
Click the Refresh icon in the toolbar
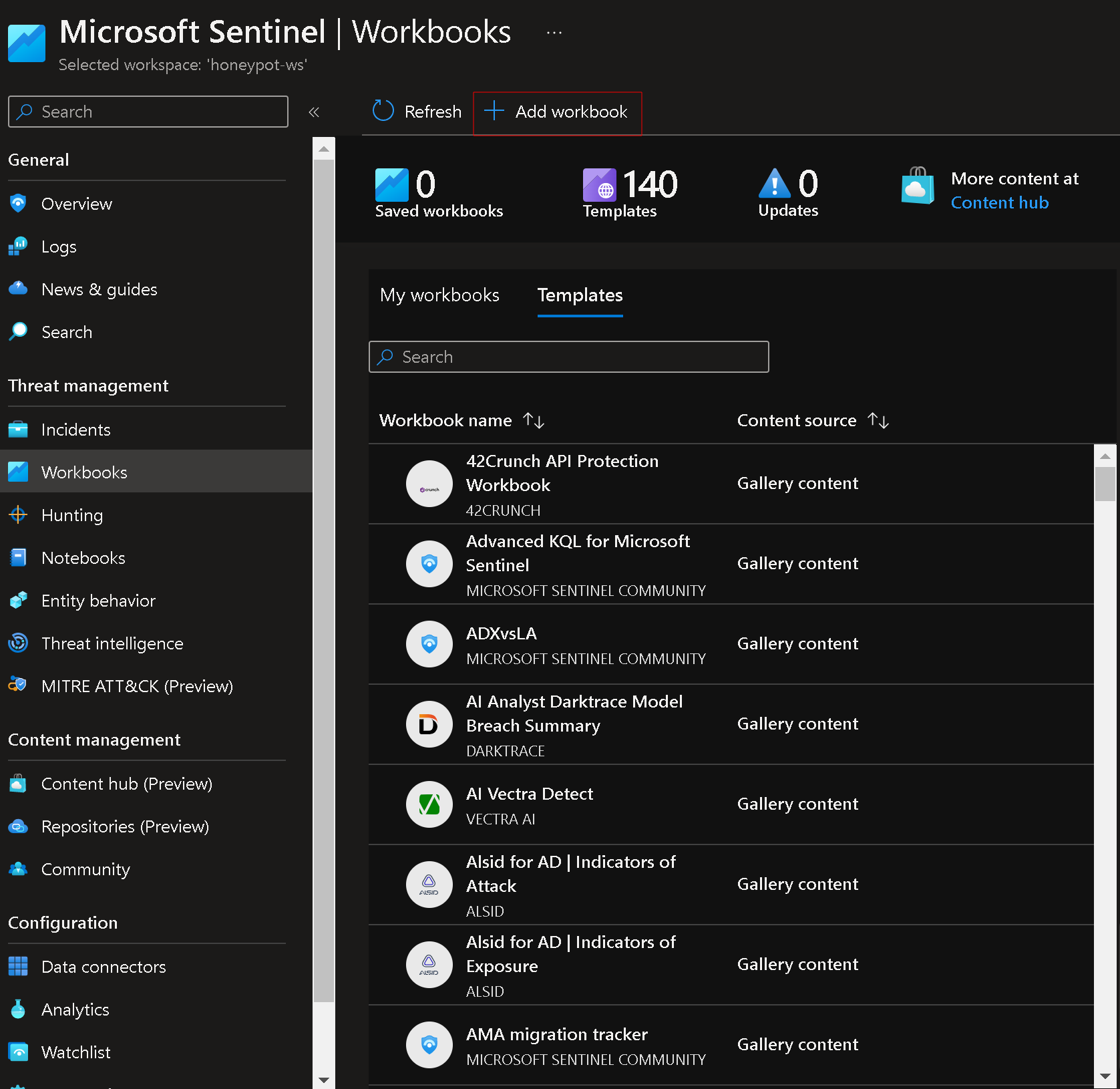point(383,111)
